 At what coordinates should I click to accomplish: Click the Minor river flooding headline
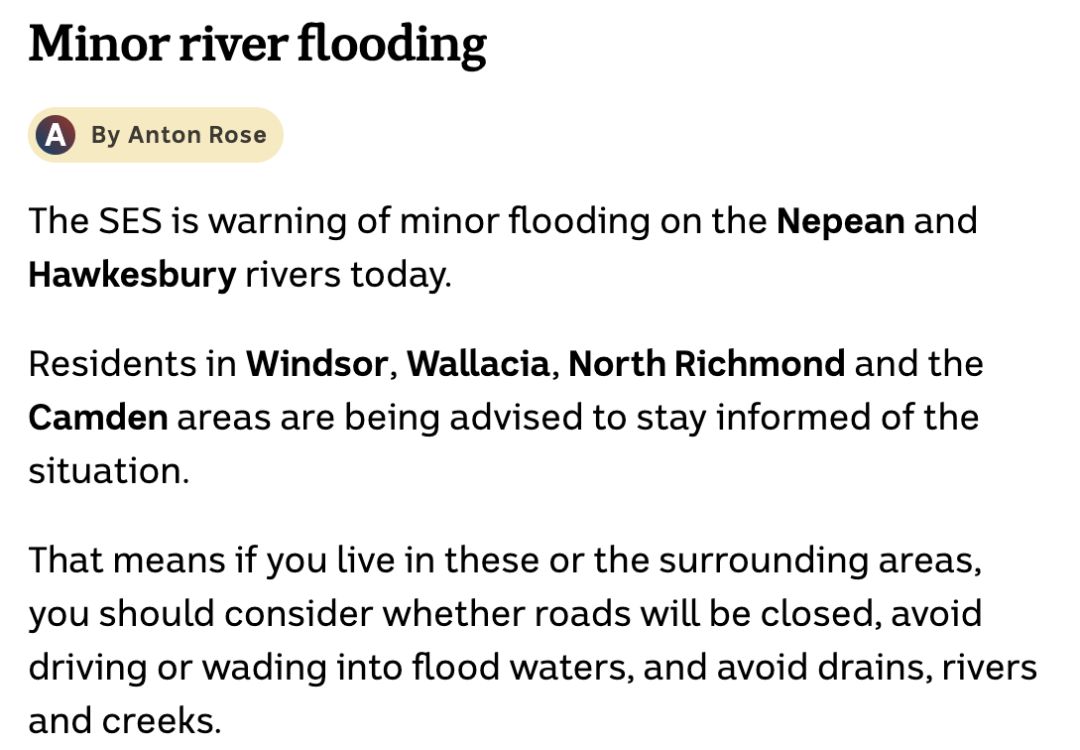258,45
